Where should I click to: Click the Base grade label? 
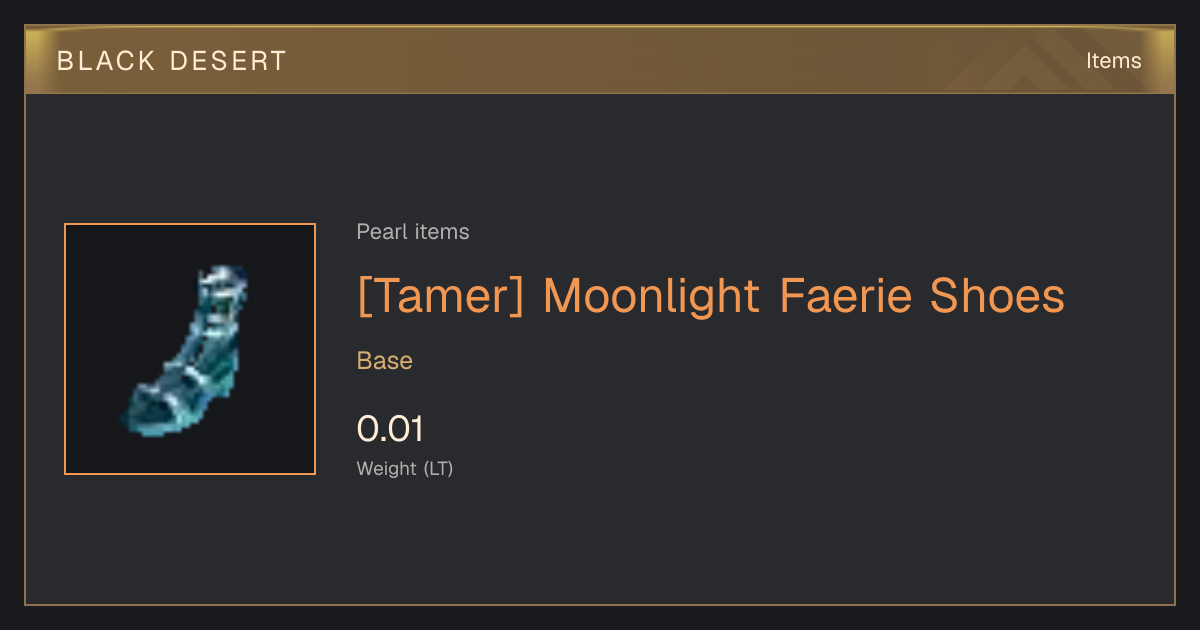(x=385, y=361)
